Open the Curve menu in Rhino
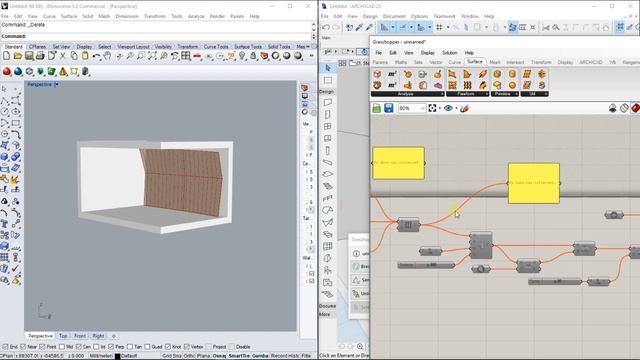640x360 pixels. pos(49,16)
